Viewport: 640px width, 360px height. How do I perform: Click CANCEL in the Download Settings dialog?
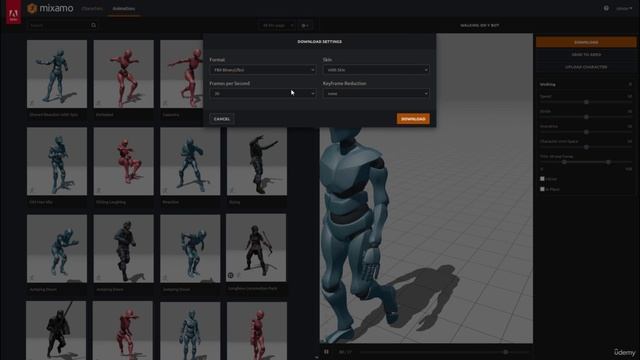tap(222, 119)
